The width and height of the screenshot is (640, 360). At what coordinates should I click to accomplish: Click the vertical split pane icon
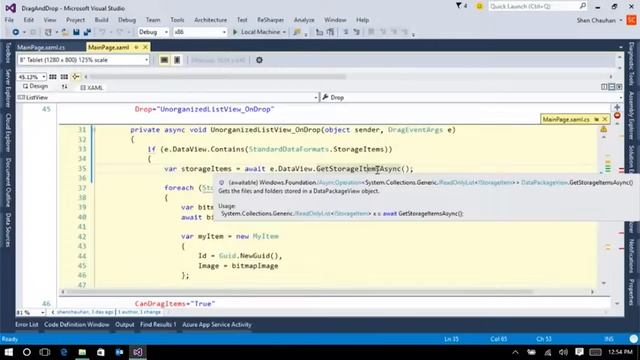[x=604, y=87]
